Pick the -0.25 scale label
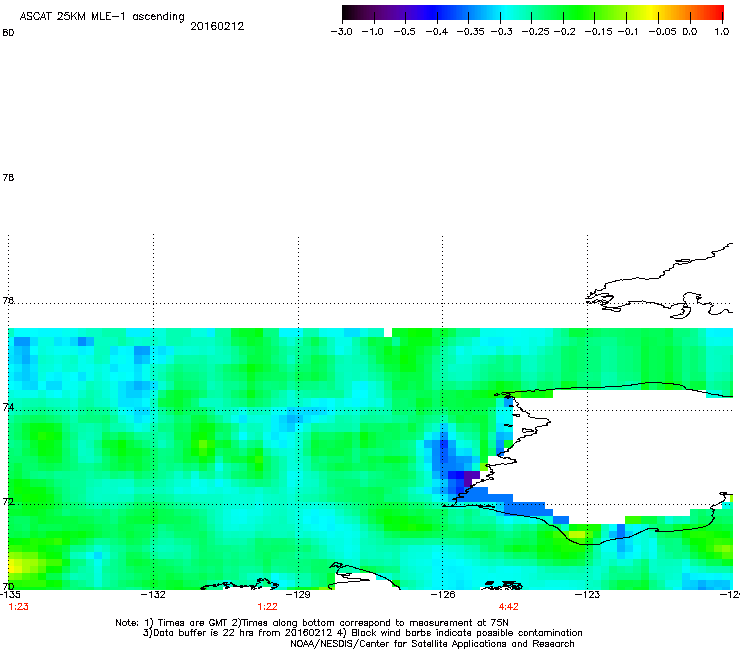The image size is (740, 650). click(535, 32)
